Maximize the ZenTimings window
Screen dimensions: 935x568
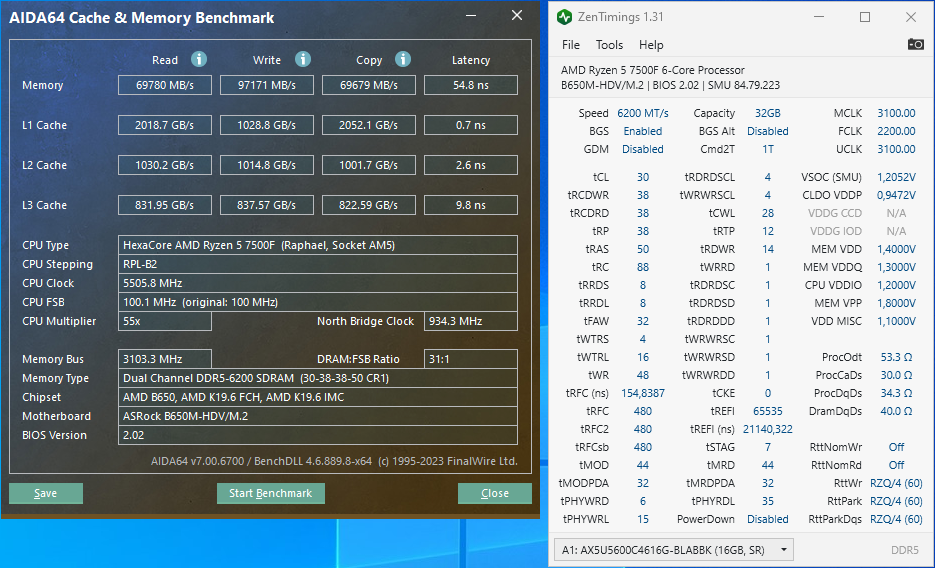point(865,17)
